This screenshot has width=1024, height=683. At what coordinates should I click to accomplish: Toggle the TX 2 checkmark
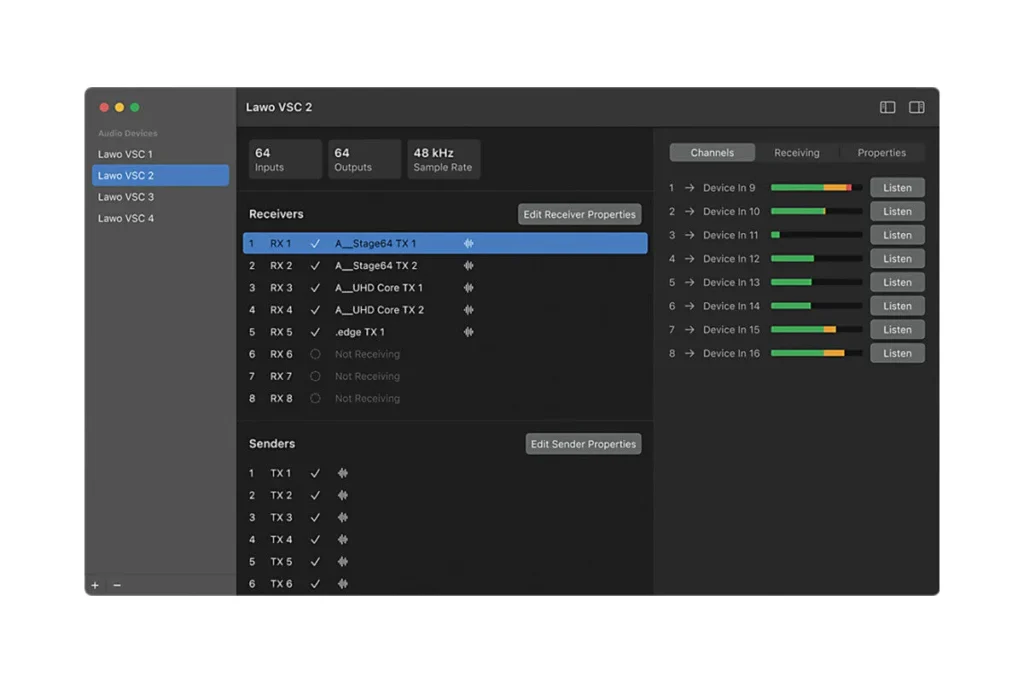[x=315, y=496]
